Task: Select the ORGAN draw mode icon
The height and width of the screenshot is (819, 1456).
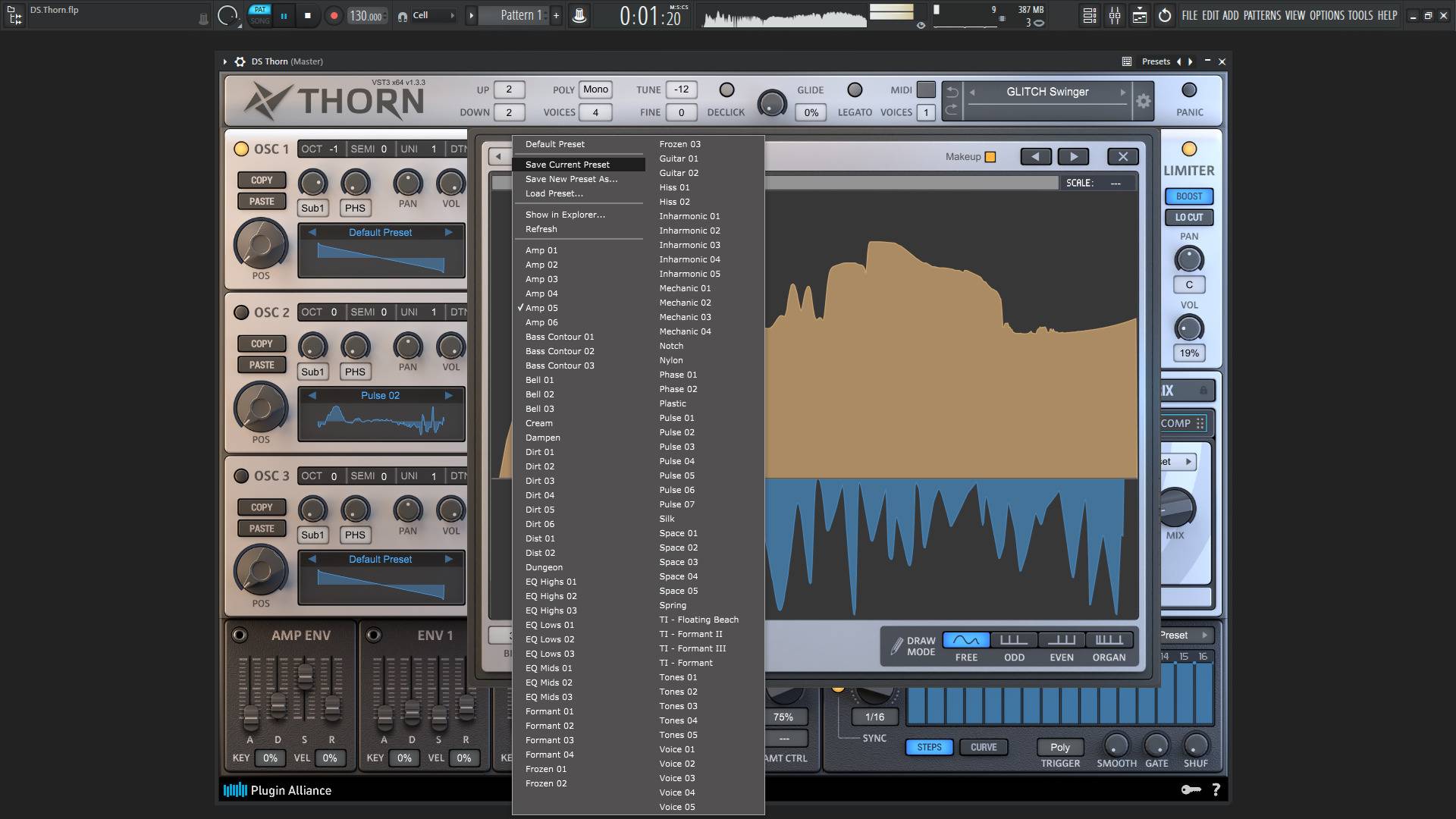Action: (1109, 640)
